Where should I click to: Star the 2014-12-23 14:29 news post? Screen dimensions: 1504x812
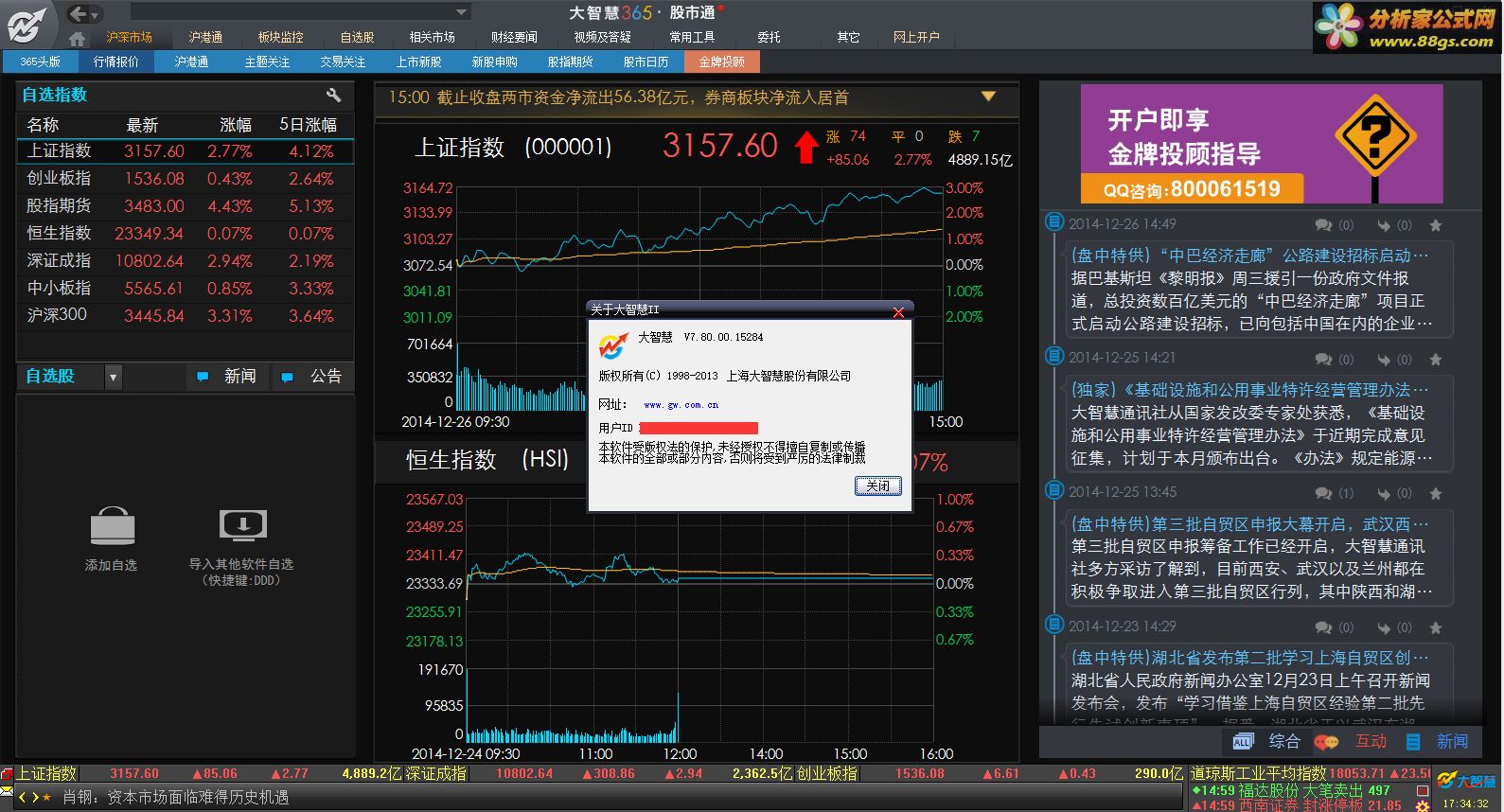[x=1436, y=627]
